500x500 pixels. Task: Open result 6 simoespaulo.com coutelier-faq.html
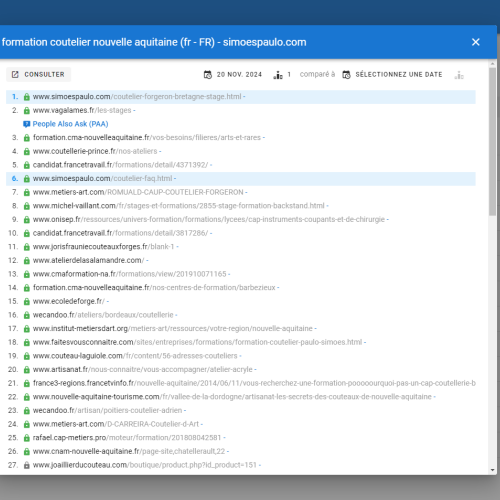pyautogui.click(x=102, y=179)
